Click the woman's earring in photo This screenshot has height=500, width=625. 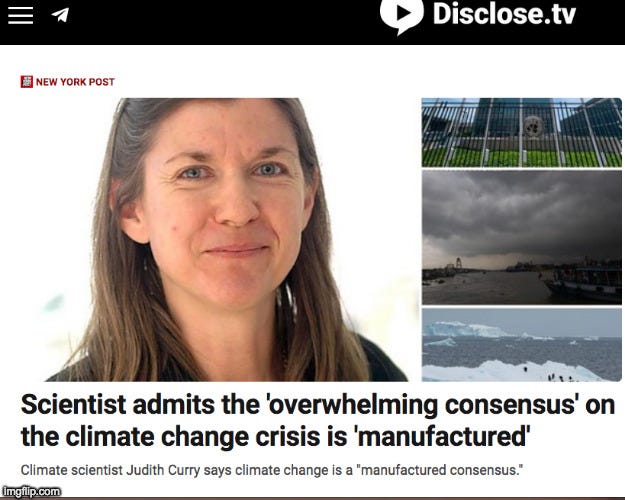pos(288,301)
